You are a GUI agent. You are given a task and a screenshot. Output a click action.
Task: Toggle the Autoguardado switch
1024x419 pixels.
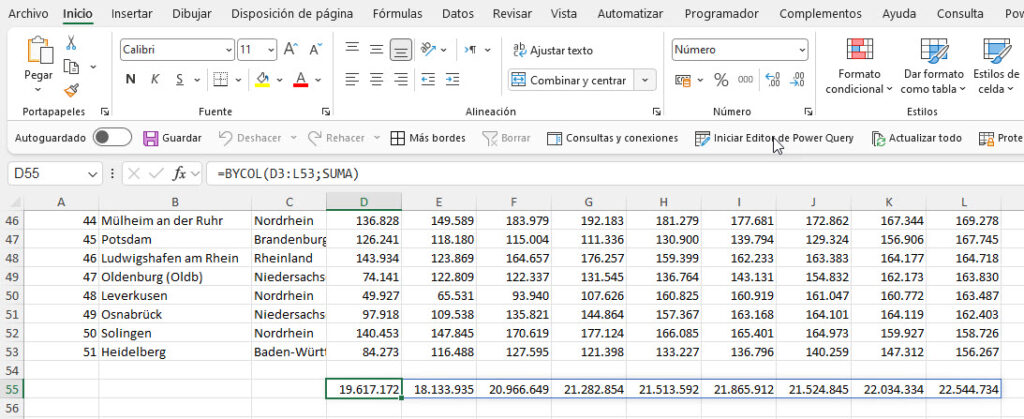pyautogui.click(x=112, y=138)
